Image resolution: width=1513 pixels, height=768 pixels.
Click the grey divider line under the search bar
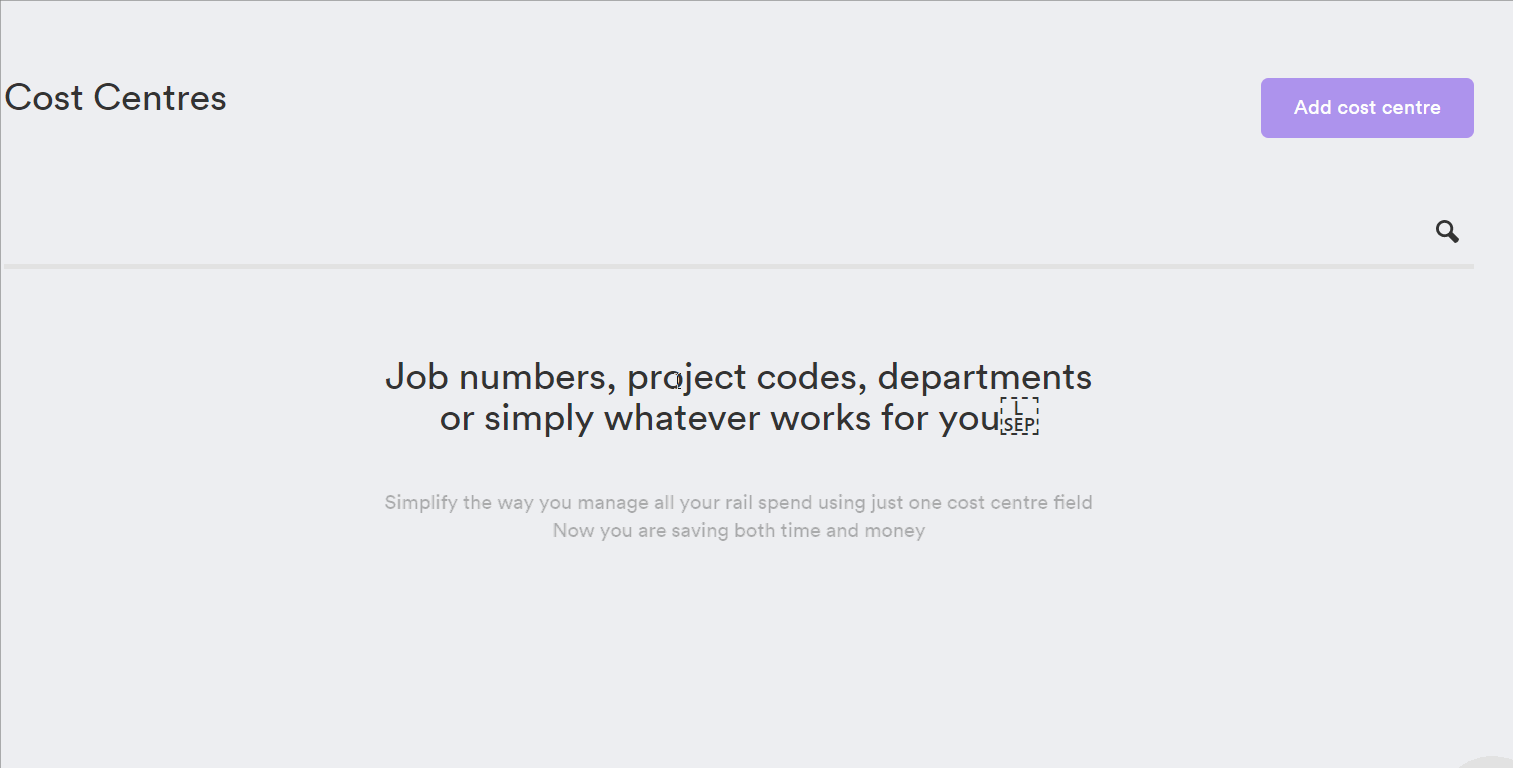click(739, 266)
